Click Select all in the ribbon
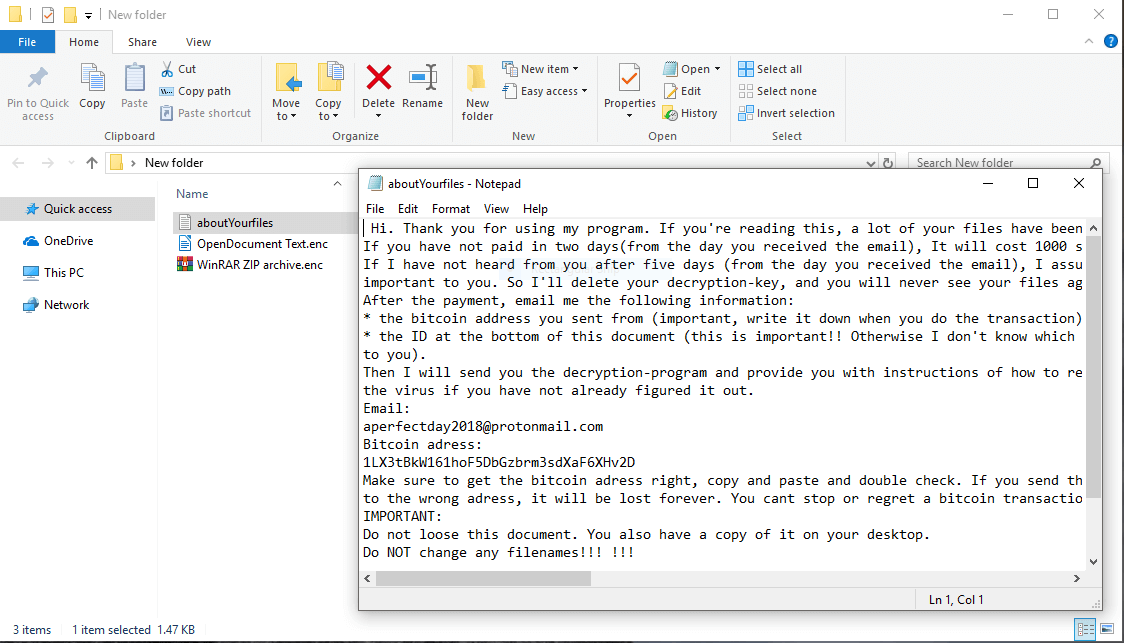This screenshot has width=1124, height=643. [770, 69]
